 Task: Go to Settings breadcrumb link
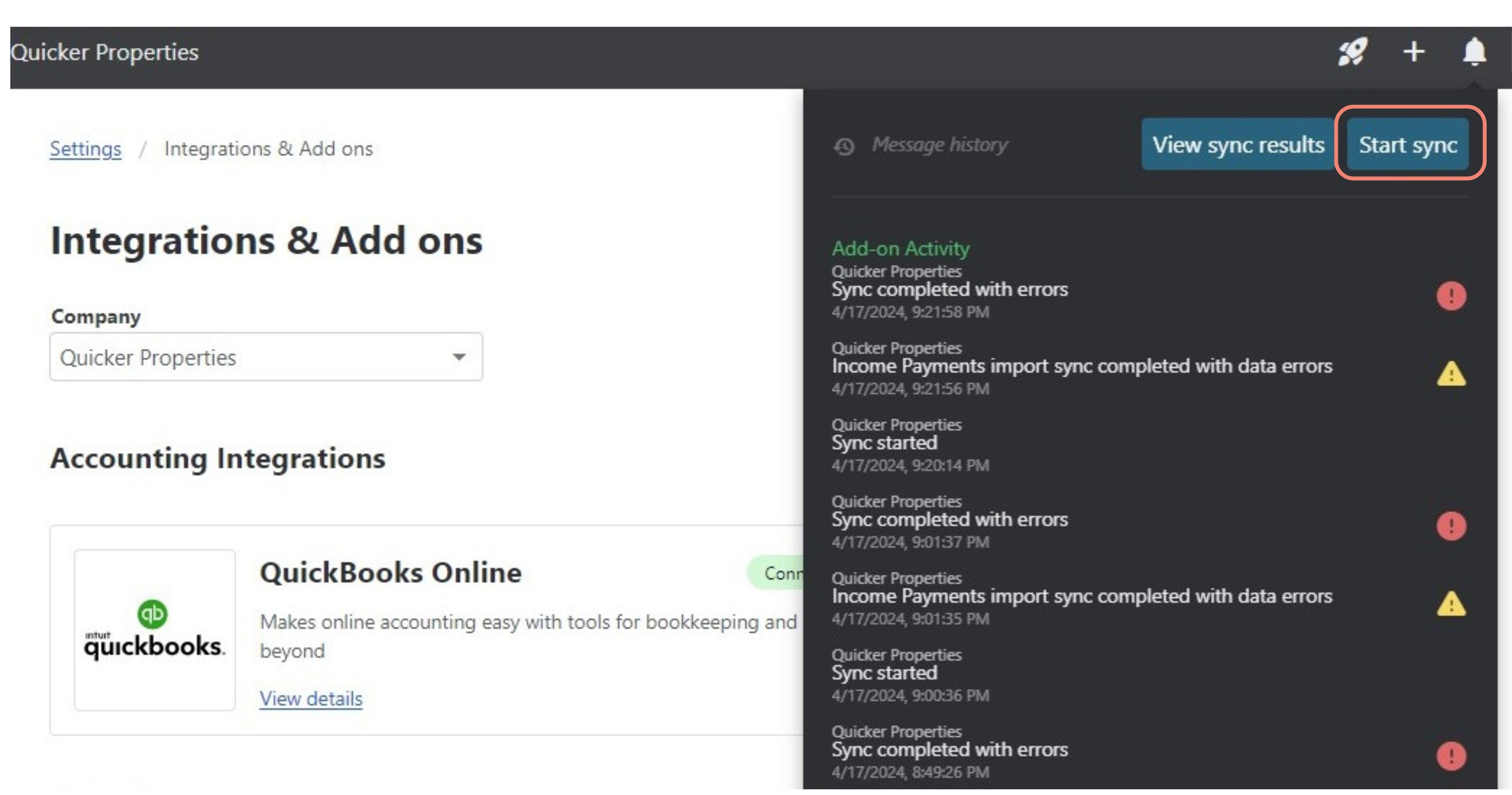tap(86, 148)
